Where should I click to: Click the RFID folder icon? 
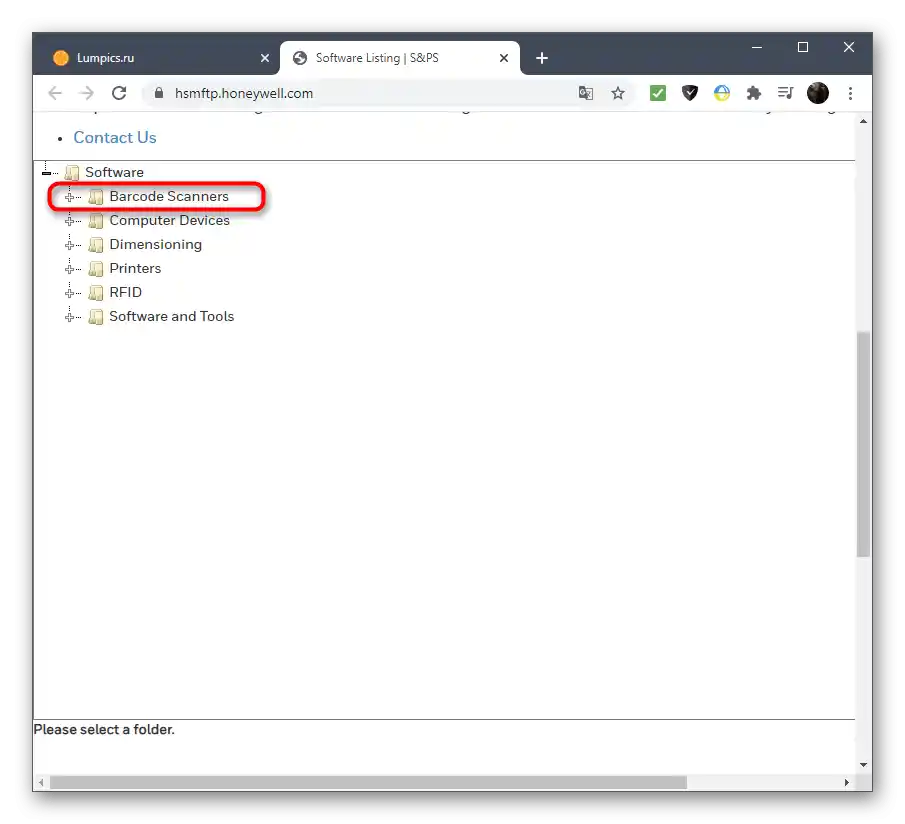point(96,293)
